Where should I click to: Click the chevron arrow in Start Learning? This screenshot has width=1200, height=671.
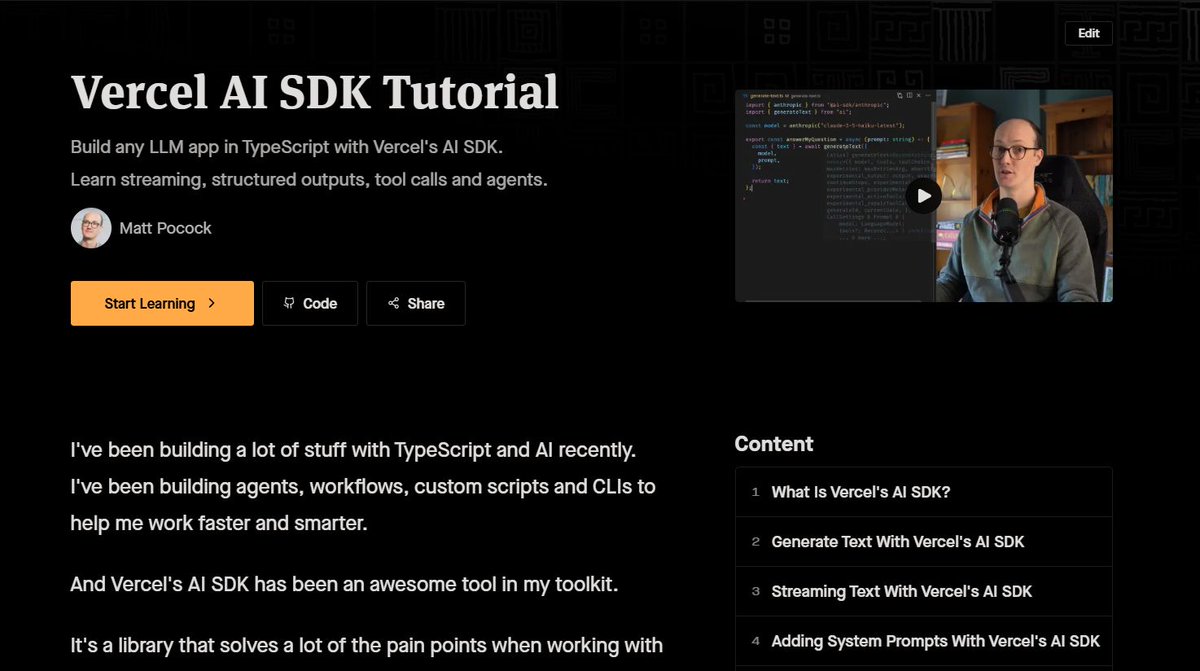point(212,303)
